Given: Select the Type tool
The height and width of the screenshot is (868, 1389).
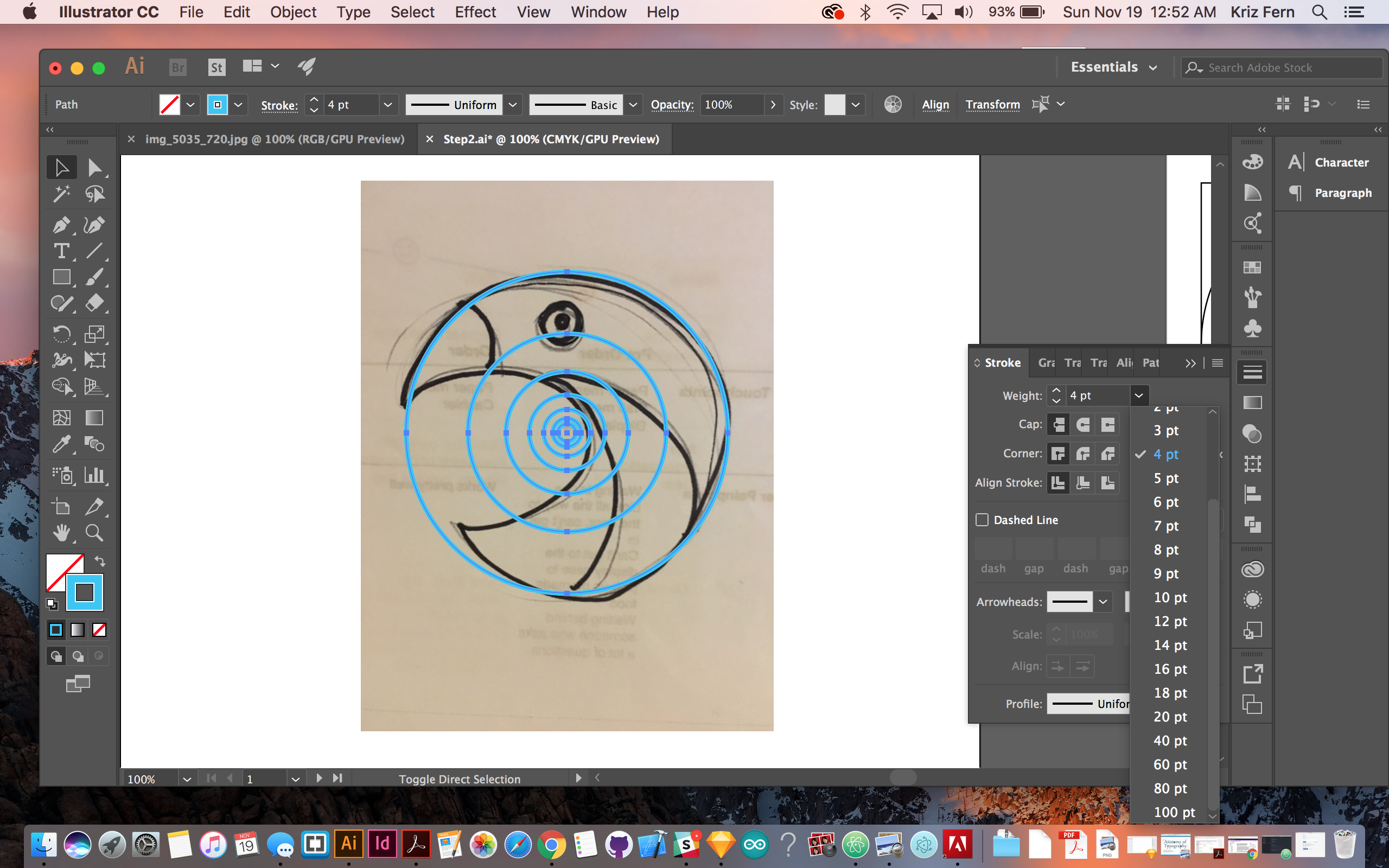Looking at the screenshot, I should point(61,251).
